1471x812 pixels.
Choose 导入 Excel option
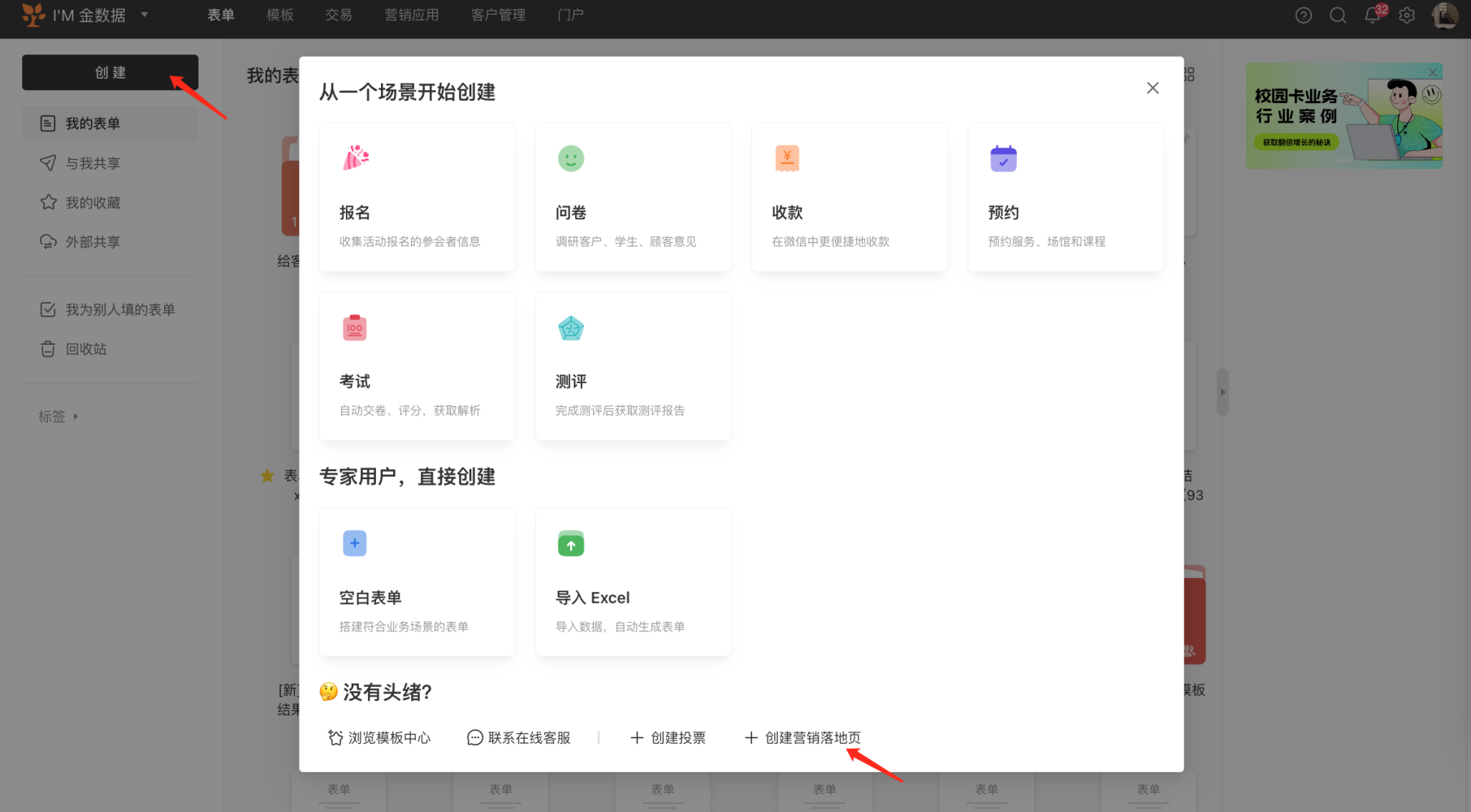tap(633, 582)
